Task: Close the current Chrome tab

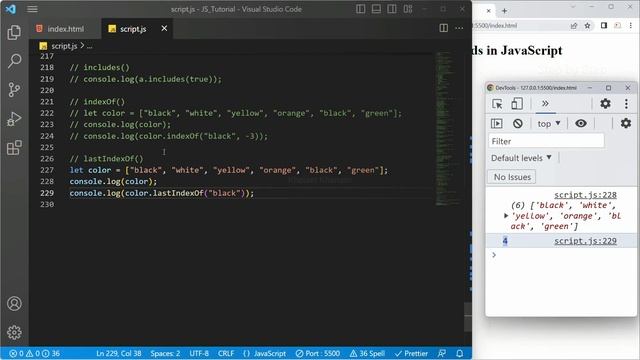Action: point(488,11)
